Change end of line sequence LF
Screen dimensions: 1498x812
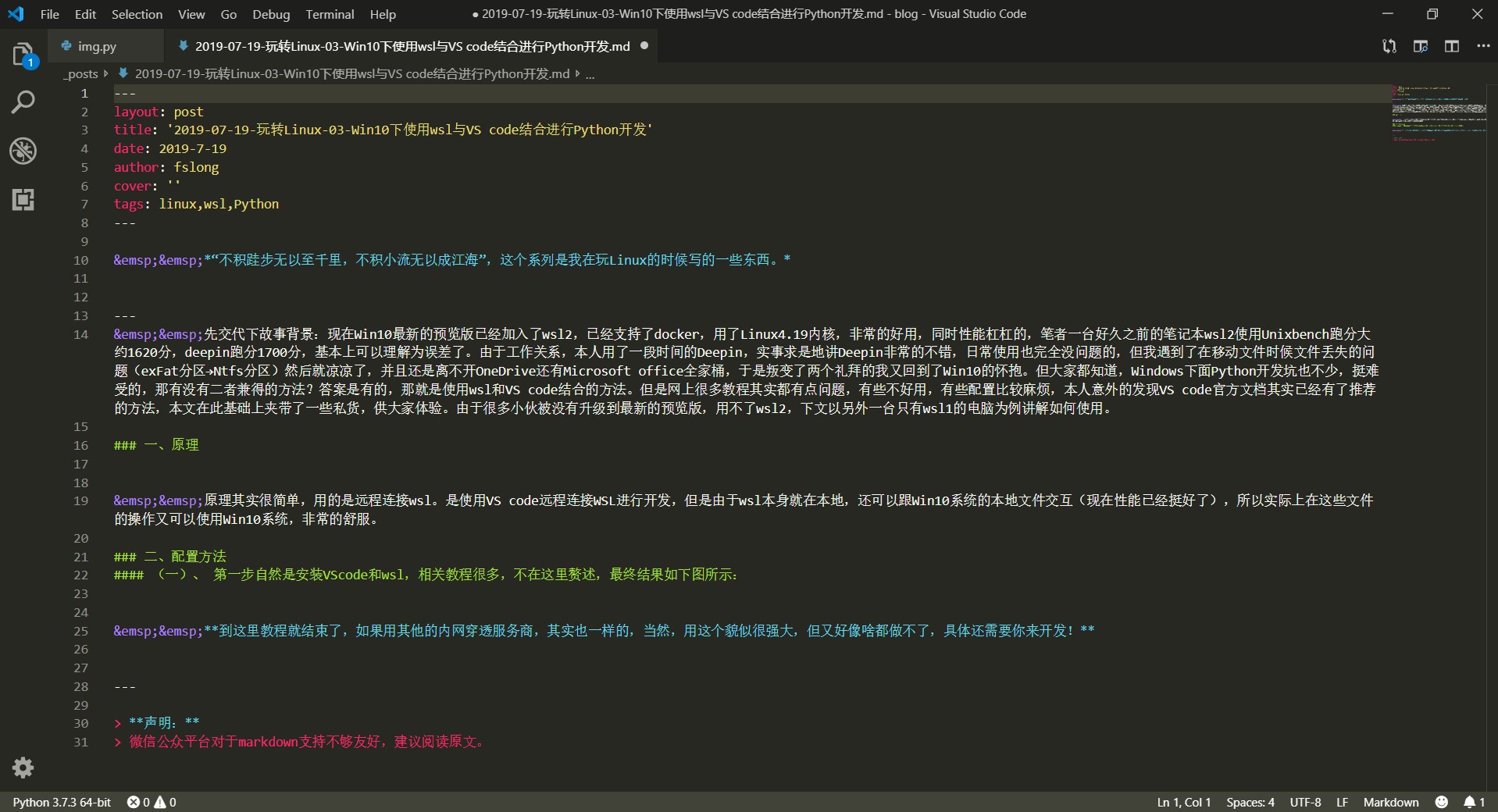point(1342,802)
